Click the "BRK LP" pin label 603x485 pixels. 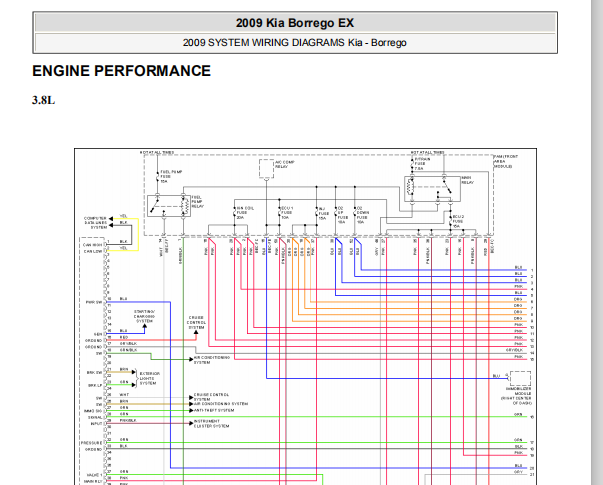[95, 385]
